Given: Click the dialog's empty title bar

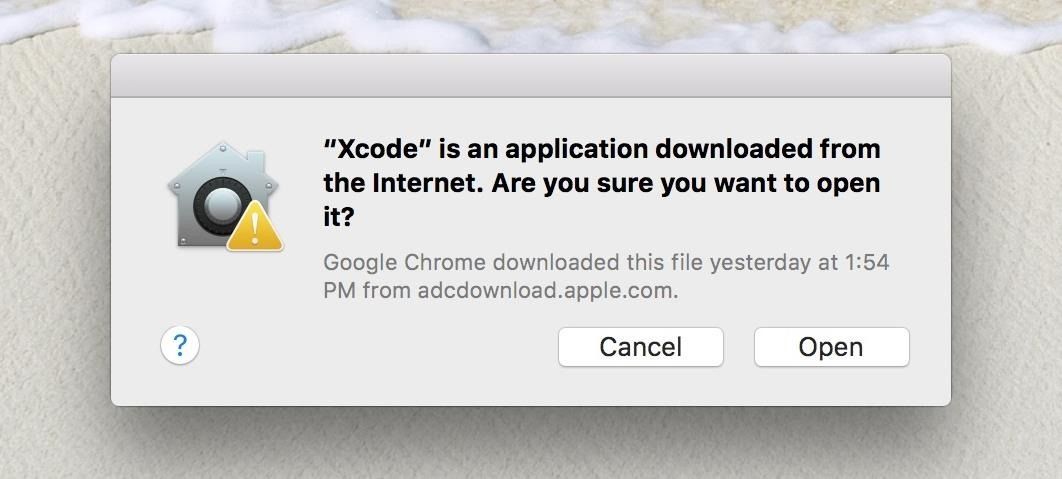Looking at the screenshot, I should click(x=530, y=76).
